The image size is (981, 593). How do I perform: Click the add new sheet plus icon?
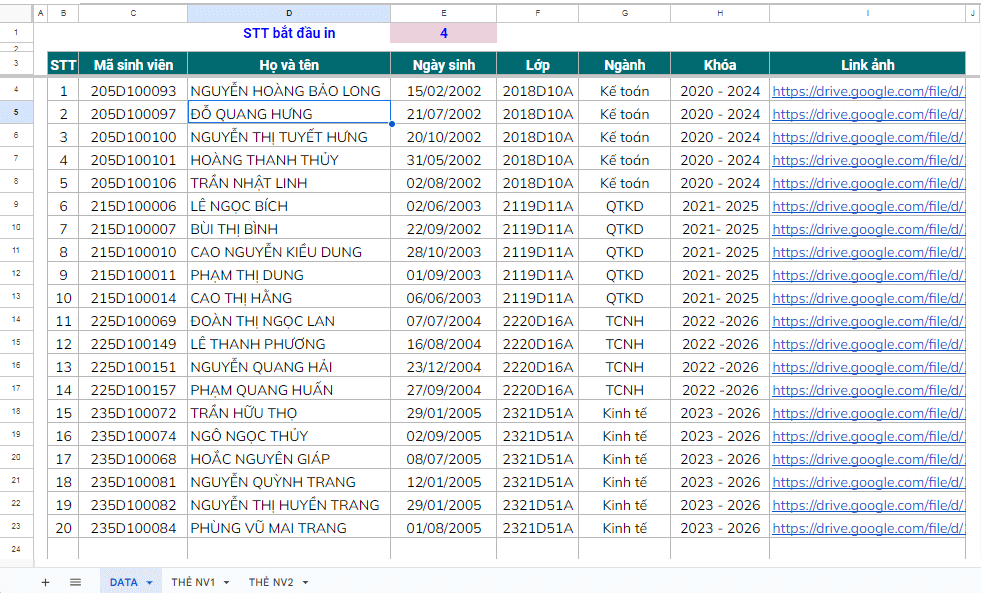(45, 582)
